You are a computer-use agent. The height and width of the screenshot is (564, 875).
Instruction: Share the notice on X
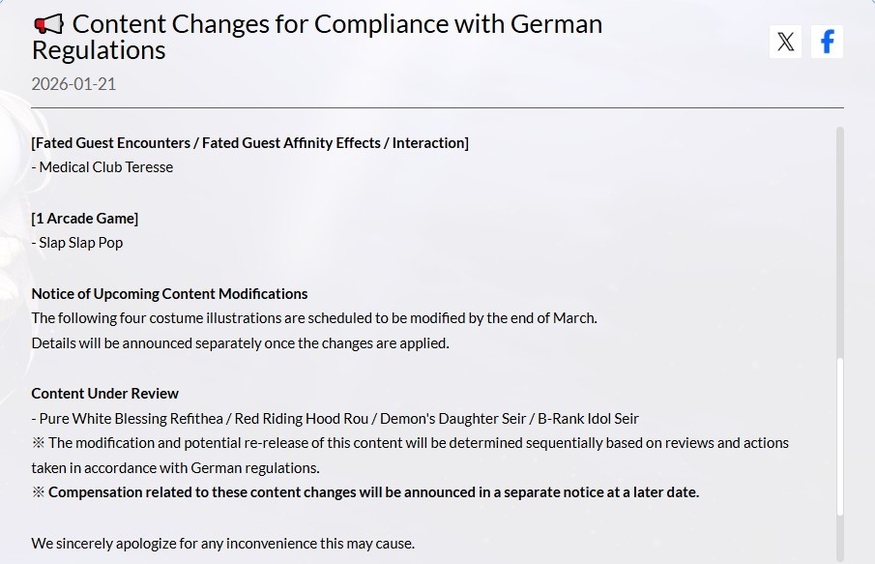(x=786, y=42)
